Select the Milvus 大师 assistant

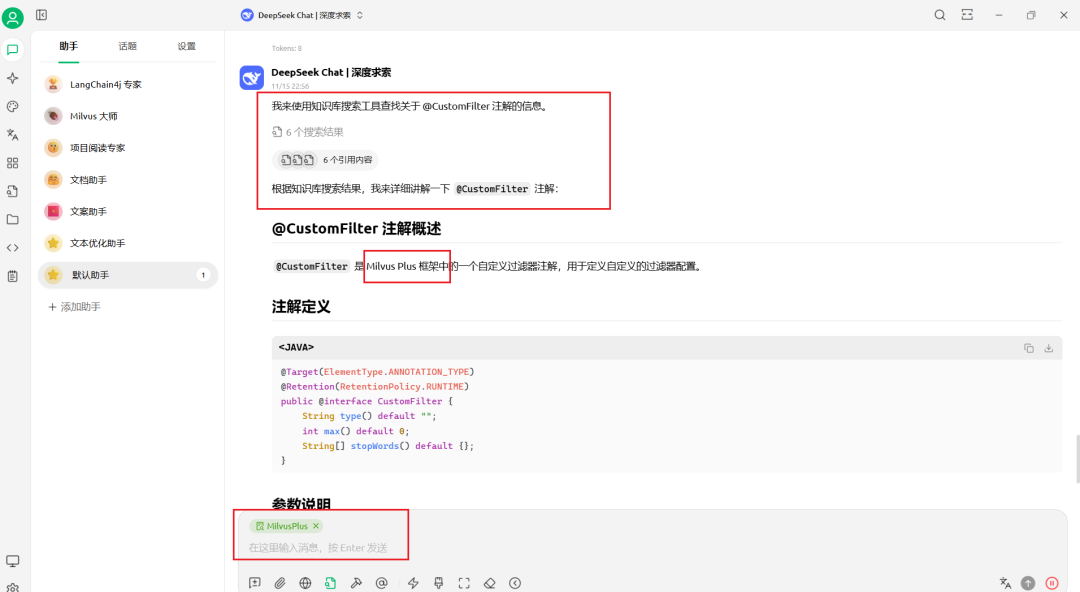click(128, 116)
